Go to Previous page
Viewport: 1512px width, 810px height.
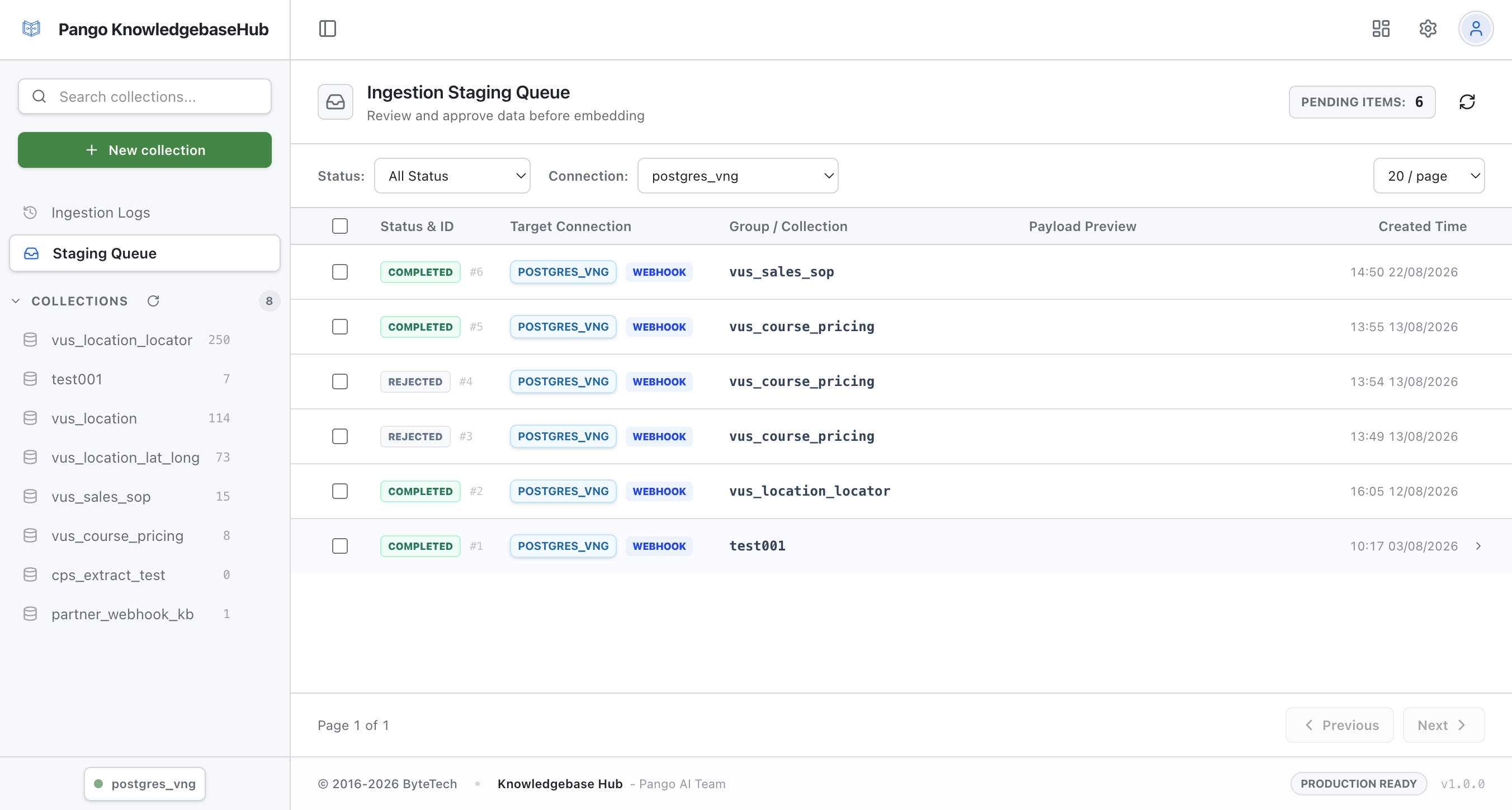(1339, 725)
